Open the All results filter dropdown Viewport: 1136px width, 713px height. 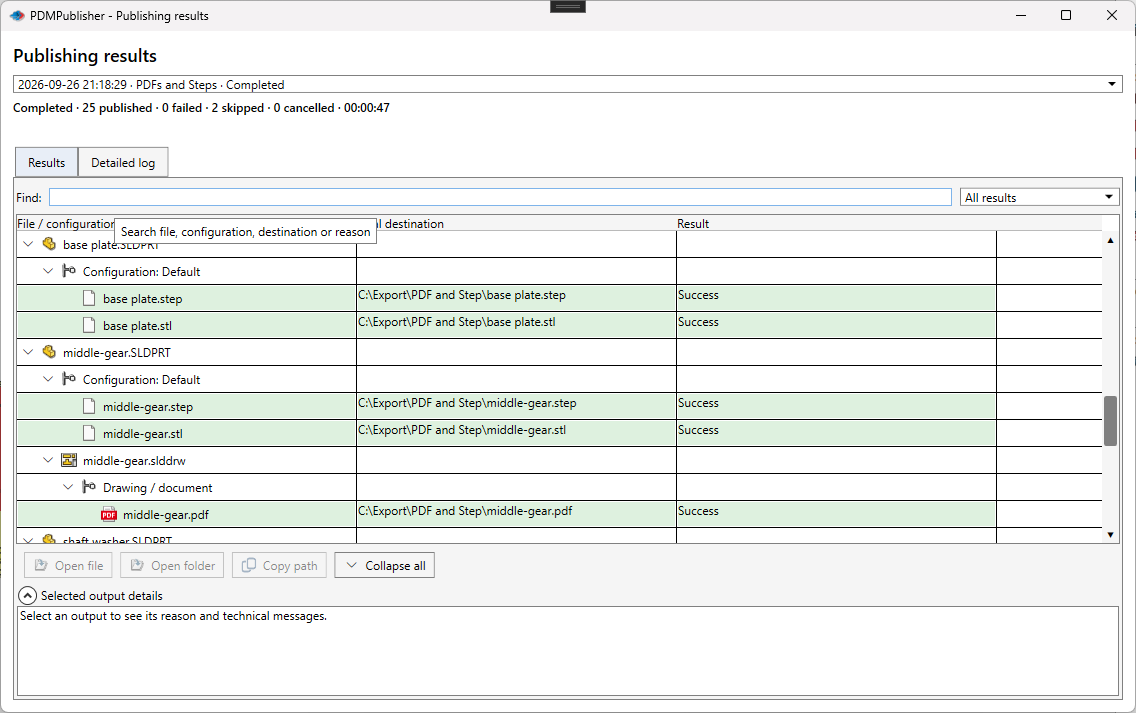coord(1039,197)
